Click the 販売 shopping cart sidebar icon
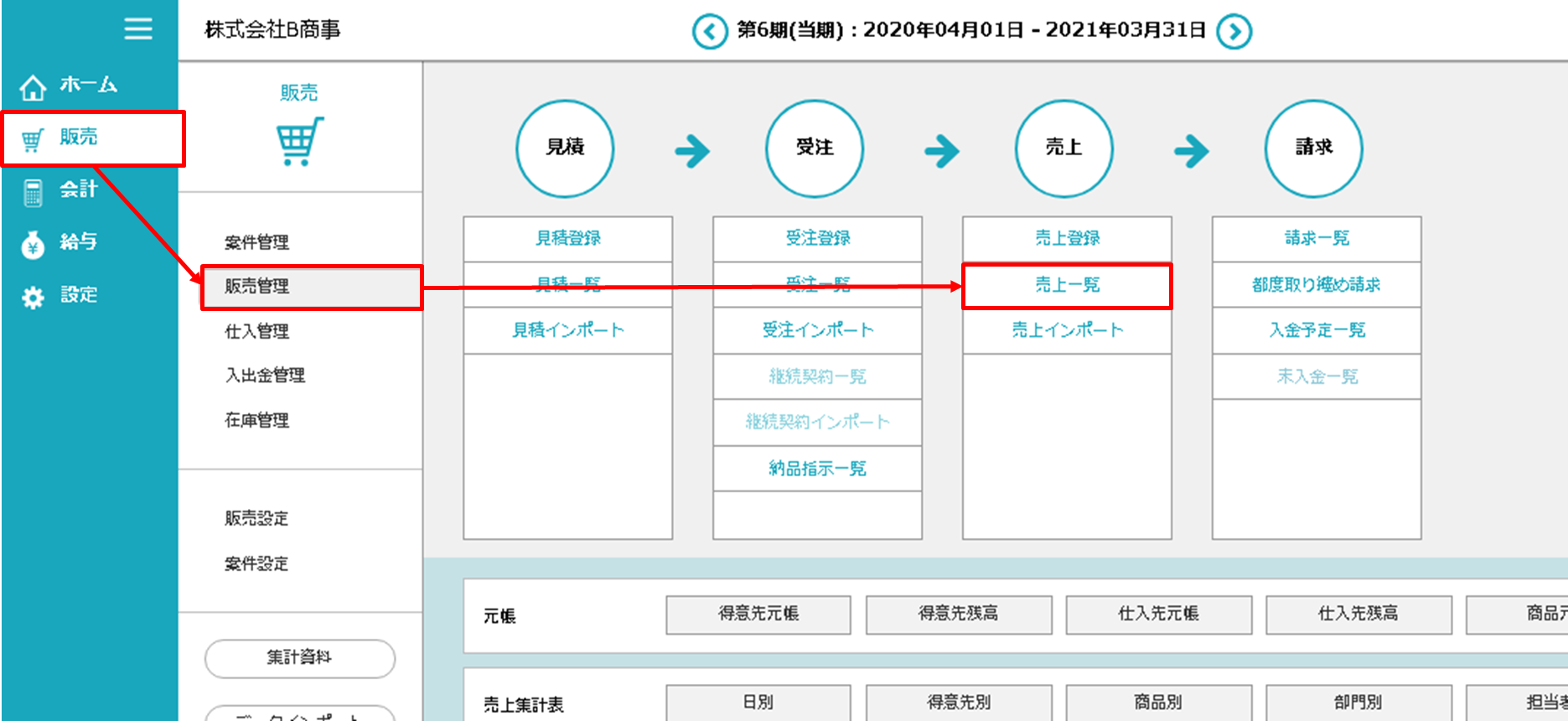The image size is (1568, 721). (x=33, y=139)
